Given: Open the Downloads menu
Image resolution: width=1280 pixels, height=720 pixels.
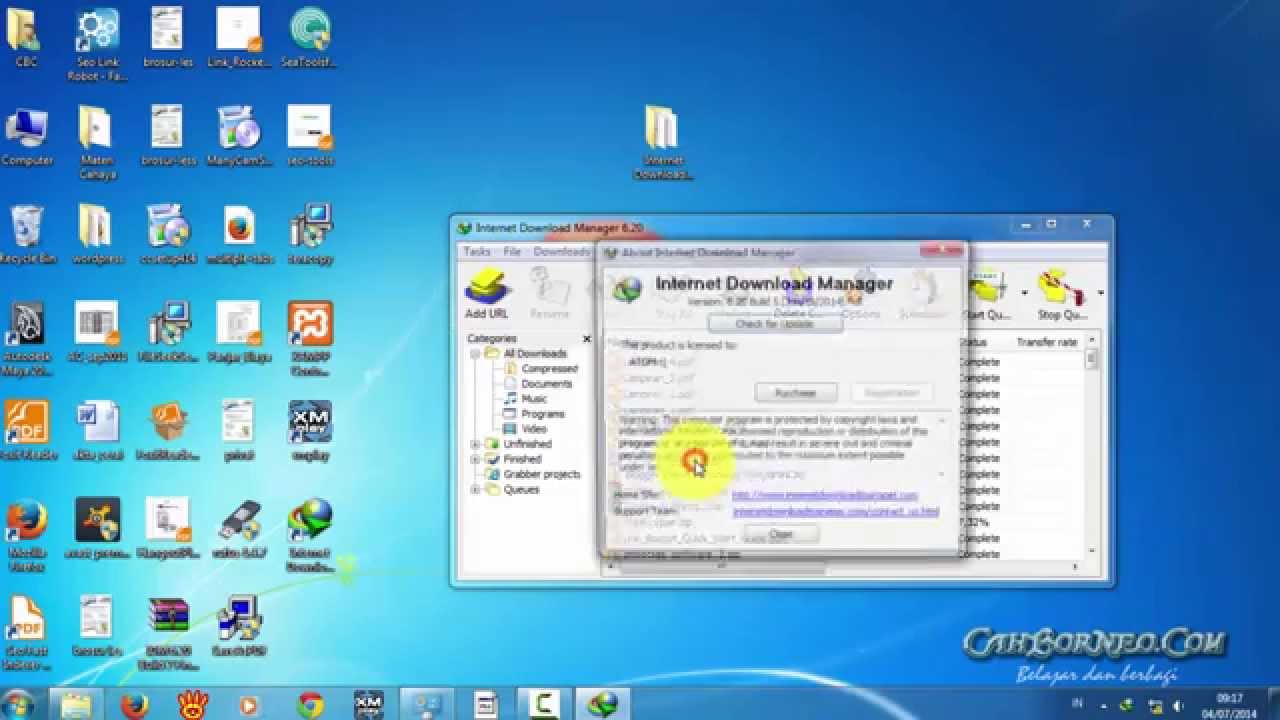Looking at the screenshot, I should [x=562, y=252].
